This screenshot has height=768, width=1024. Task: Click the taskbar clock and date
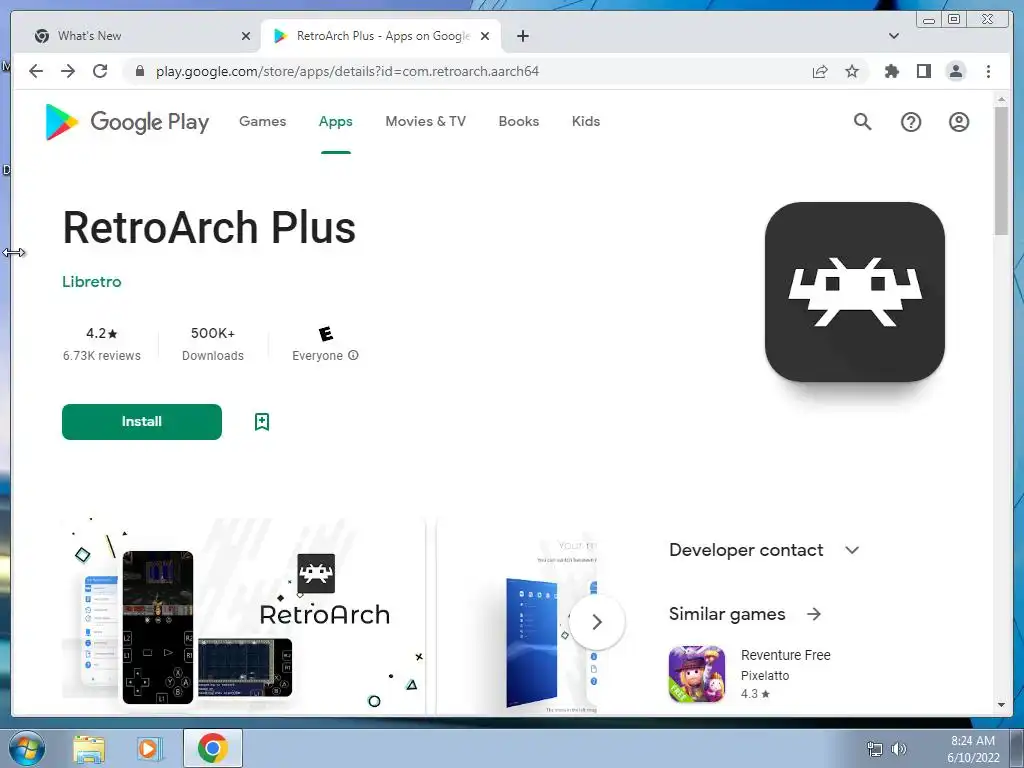pos(973,749)
